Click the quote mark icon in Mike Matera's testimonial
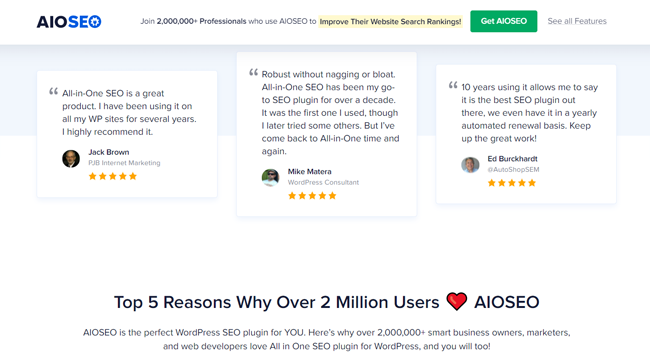Image resolution: width=650 pixels, height=363 pixels. (x=253, y=73)
